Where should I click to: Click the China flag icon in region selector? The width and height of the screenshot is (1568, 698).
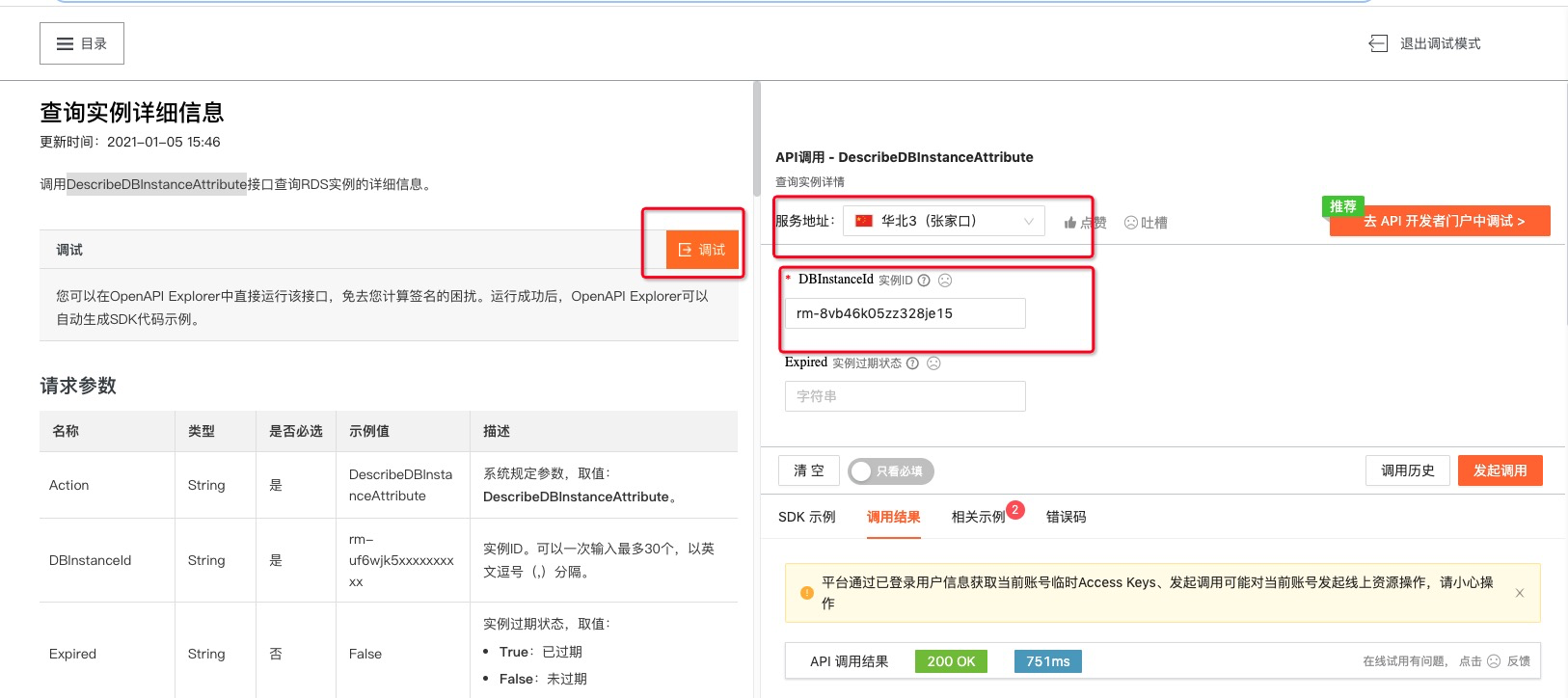tap(864, 221)
